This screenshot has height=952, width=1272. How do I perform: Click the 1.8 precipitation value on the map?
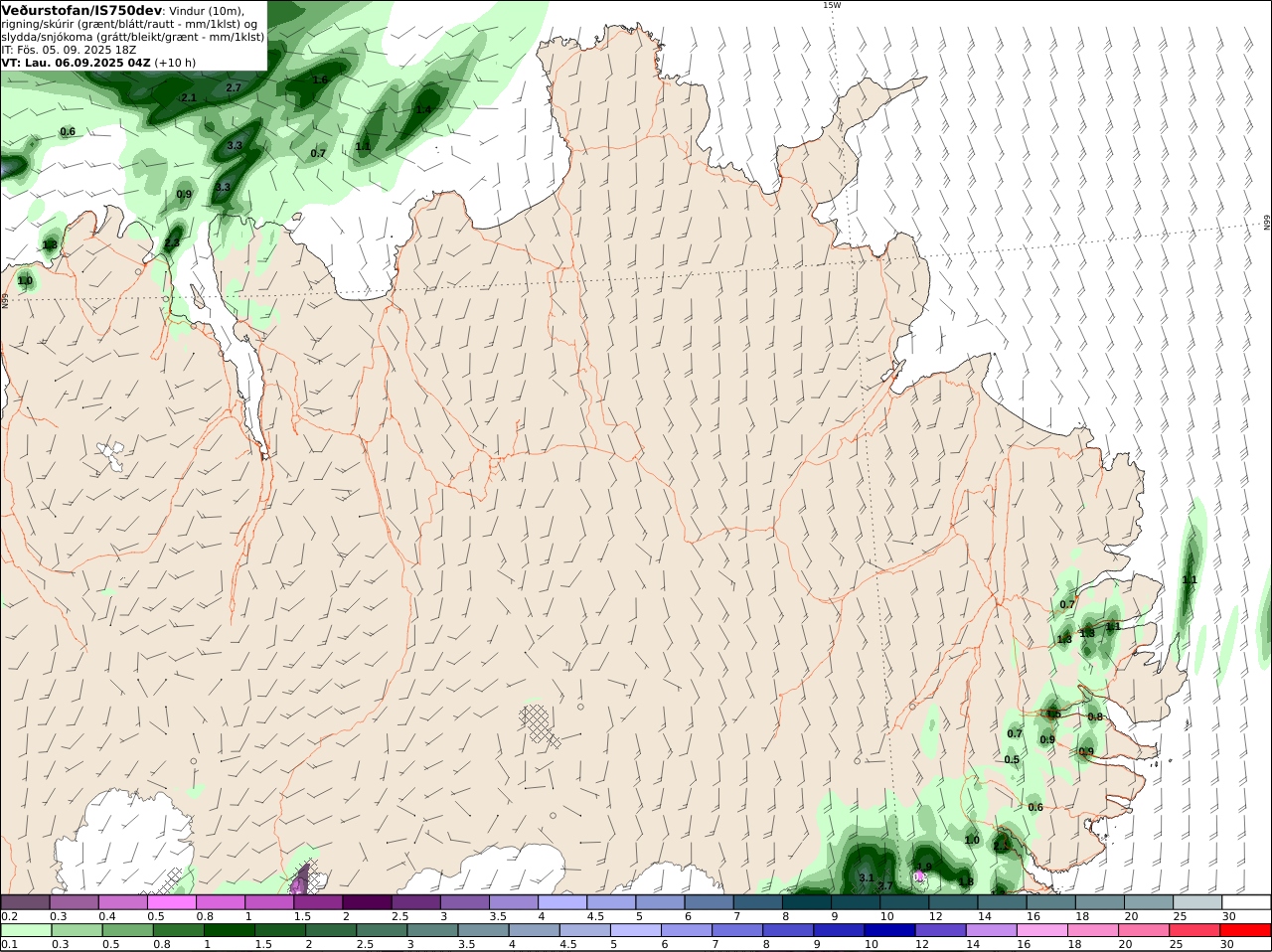click(x=965, y=881)
